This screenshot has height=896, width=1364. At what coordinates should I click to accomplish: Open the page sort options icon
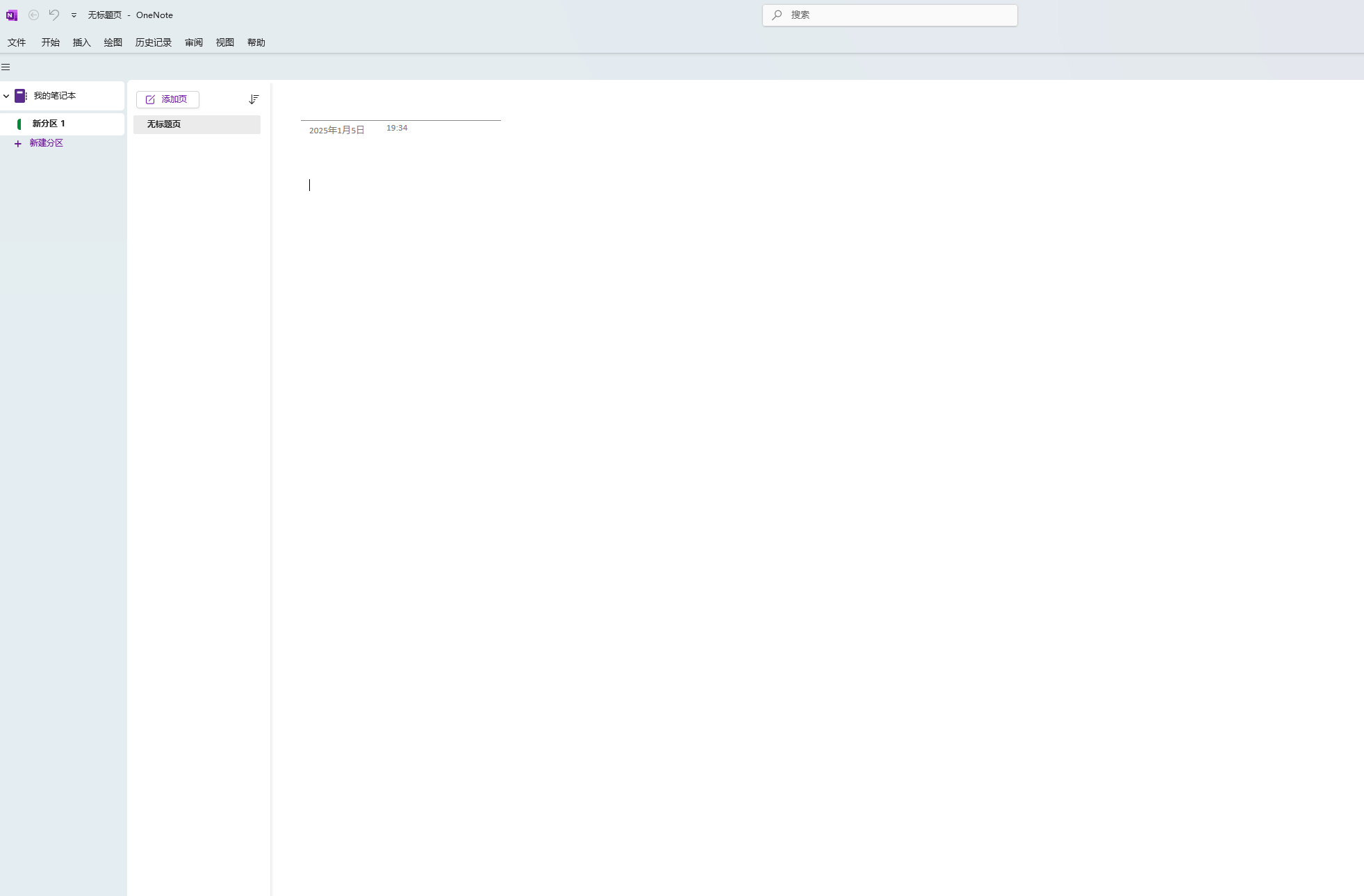pyautogui.click(x=254, y=99)
